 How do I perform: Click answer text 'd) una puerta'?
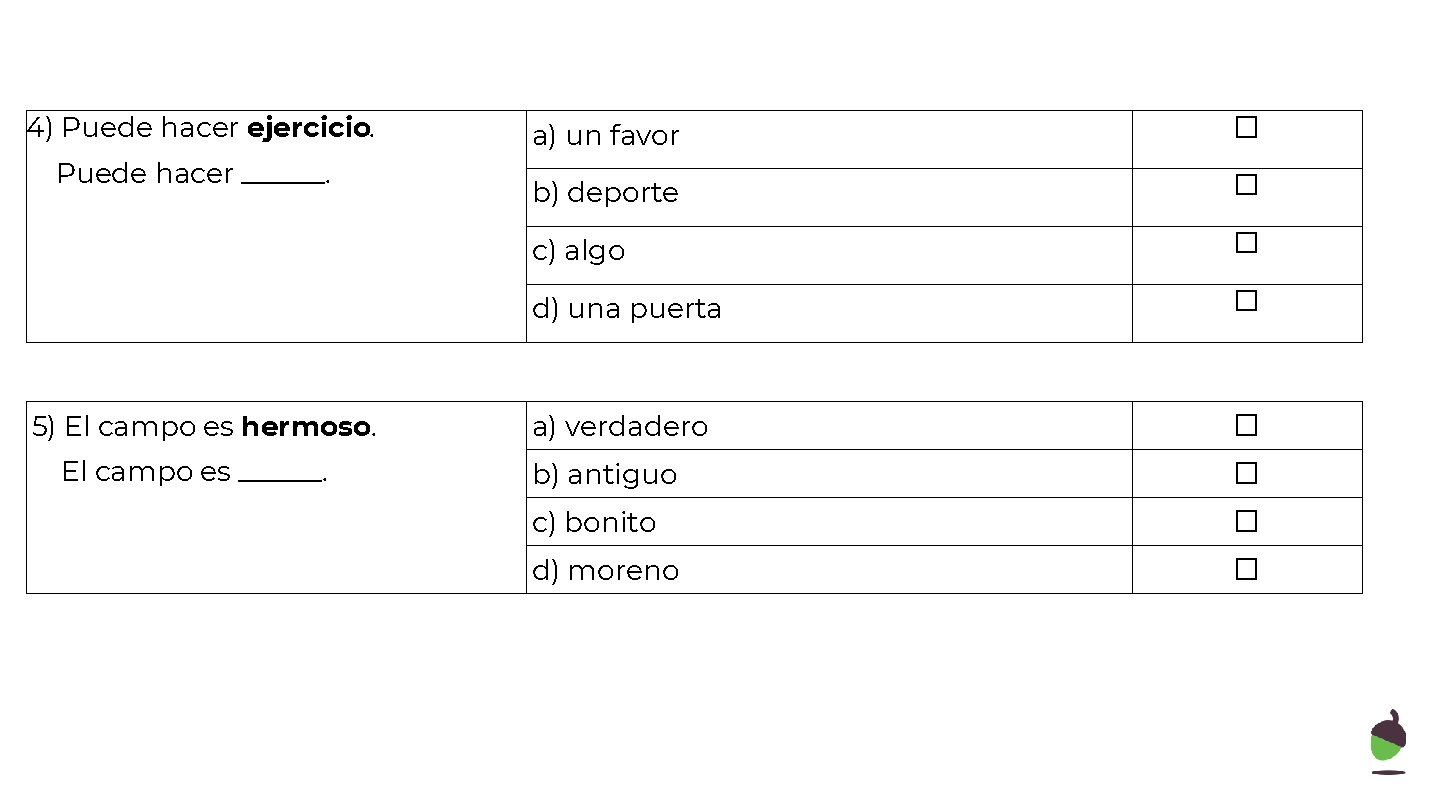tap(626, 309)
